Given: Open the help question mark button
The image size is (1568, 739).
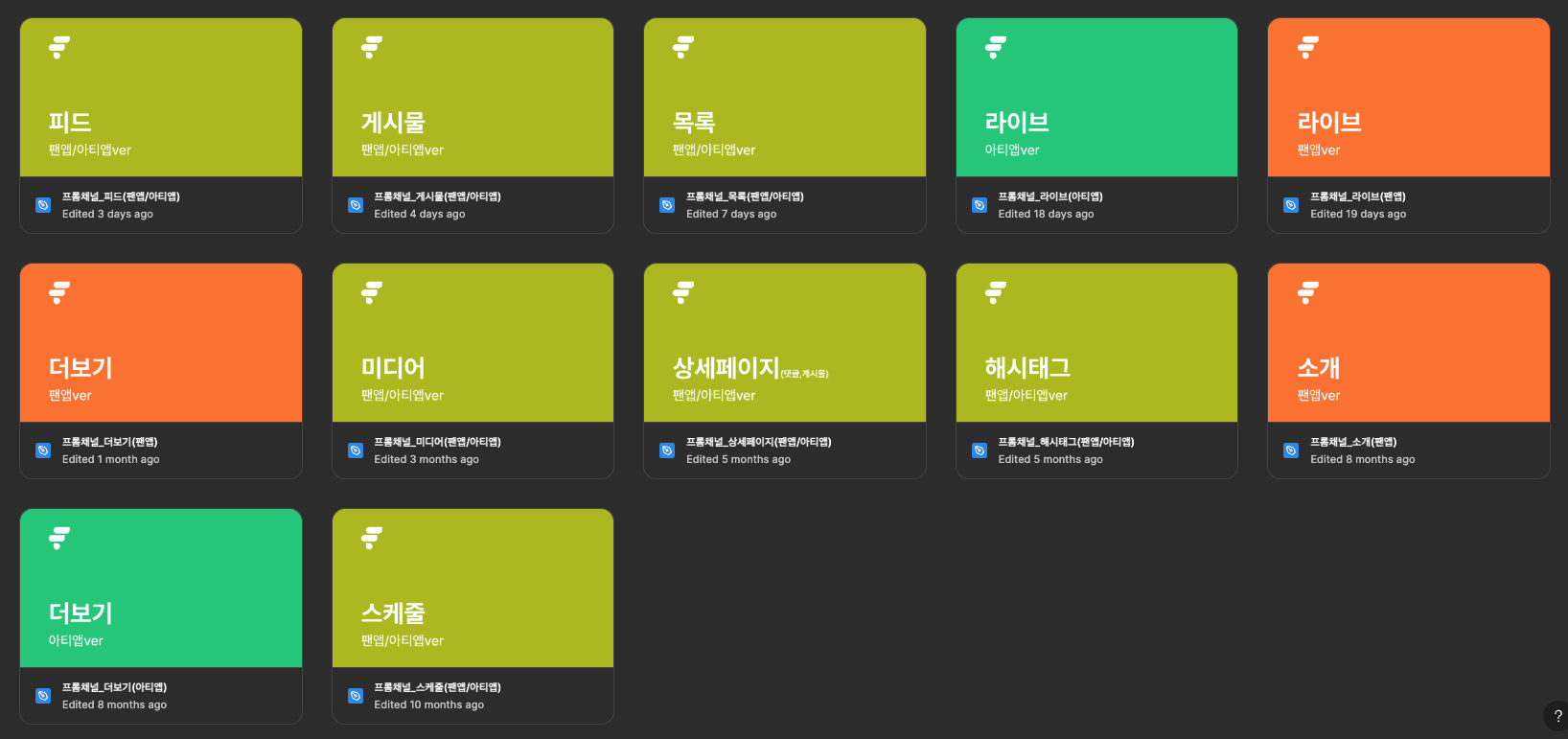Looking at the screenshot, I should (x=1557, y=716).
